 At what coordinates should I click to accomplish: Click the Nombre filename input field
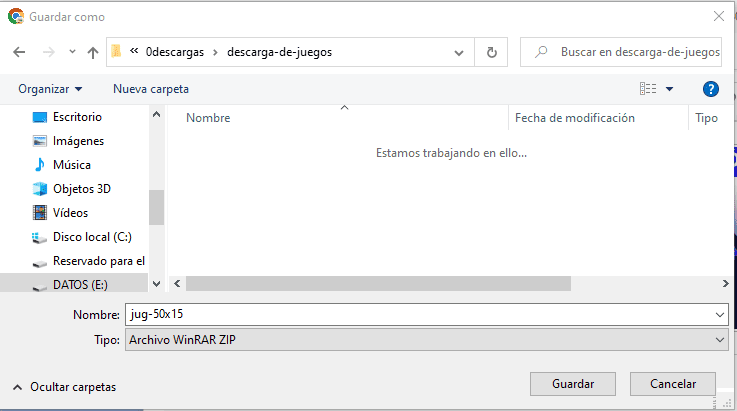coord(420,314)
